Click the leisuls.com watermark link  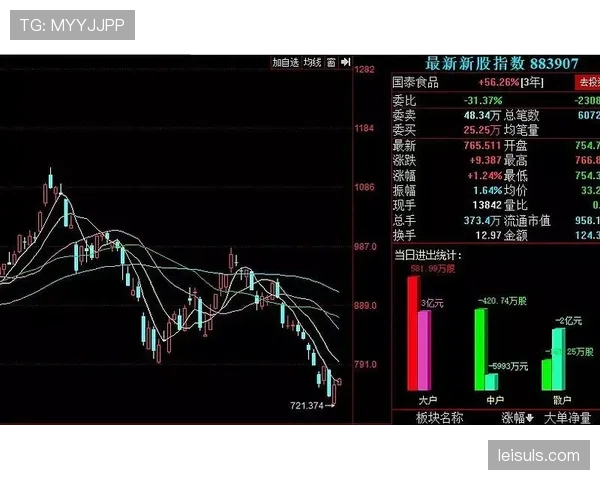(x=539, y=456)
